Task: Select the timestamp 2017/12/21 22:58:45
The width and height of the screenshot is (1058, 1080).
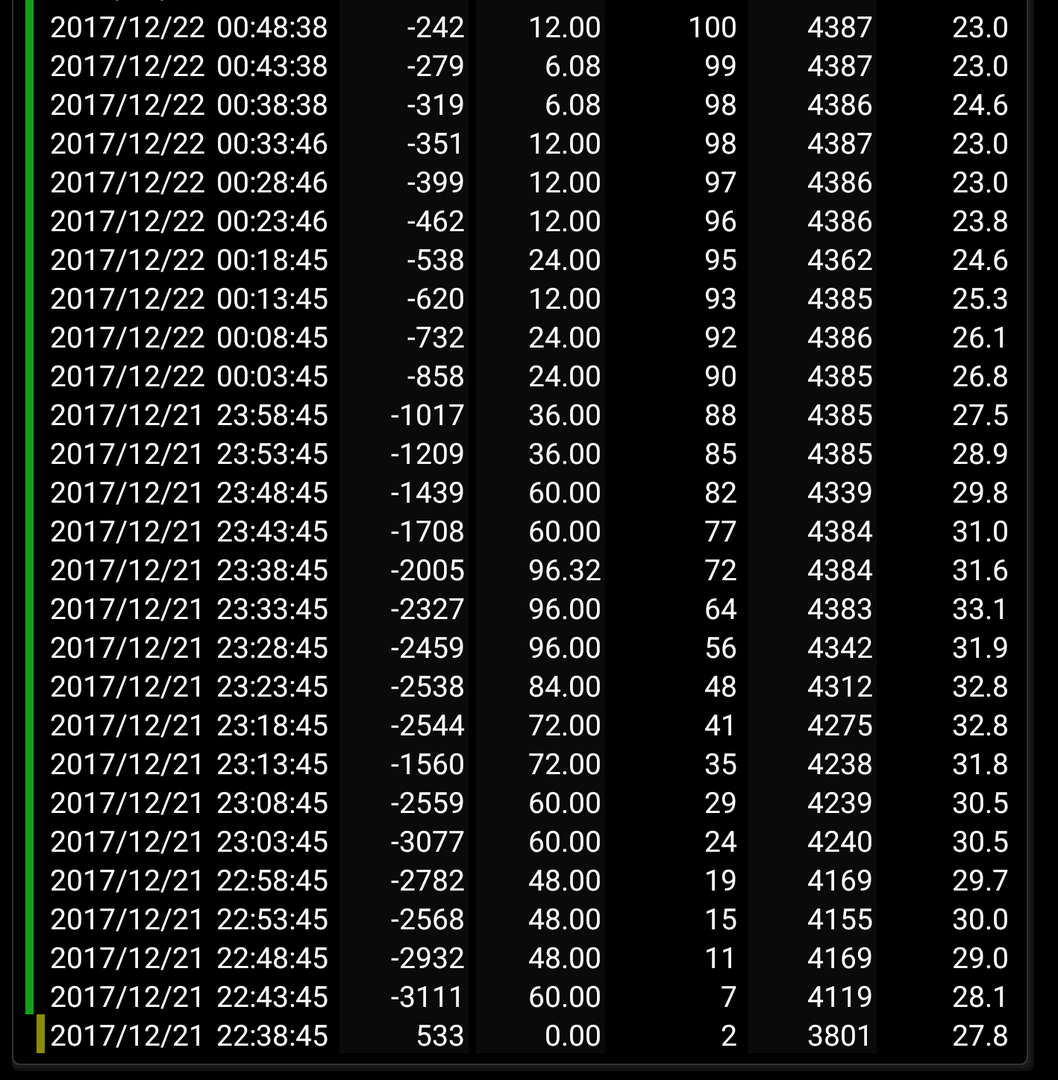Action: click(189, 881)
